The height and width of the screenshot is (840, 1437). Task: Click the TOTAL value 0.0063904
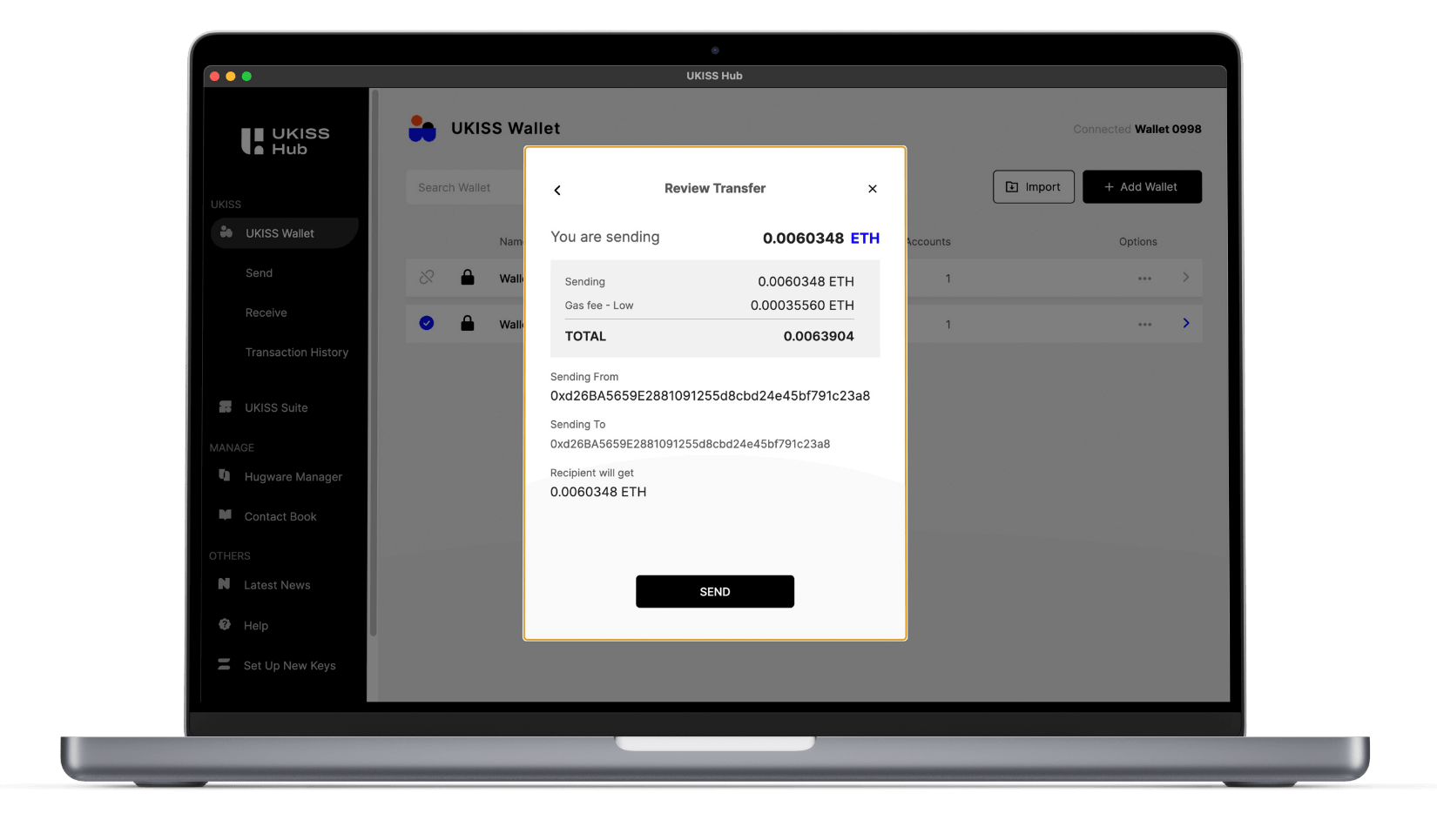819,336
